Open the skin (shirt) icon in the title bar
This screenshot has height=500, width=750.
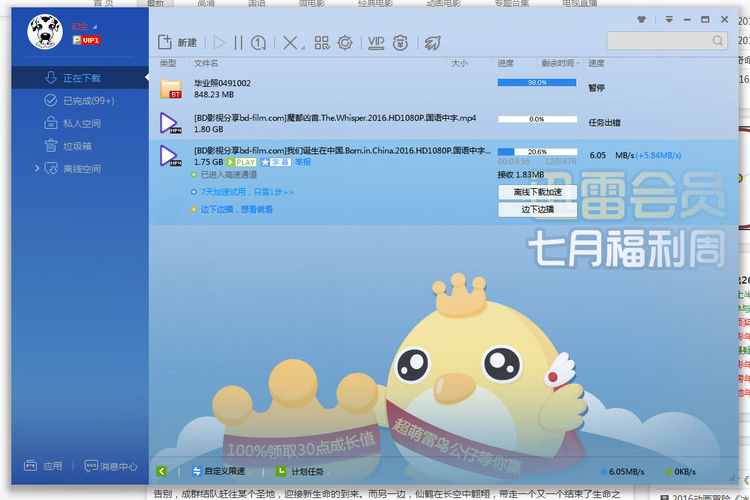click(641, 19)
